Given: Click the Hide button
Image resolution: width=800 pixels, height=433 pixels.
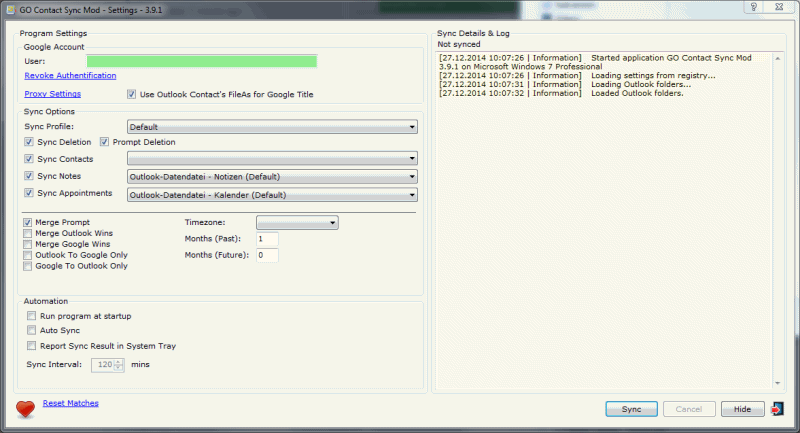Looking at the screenshot, I should click(742, 409).
